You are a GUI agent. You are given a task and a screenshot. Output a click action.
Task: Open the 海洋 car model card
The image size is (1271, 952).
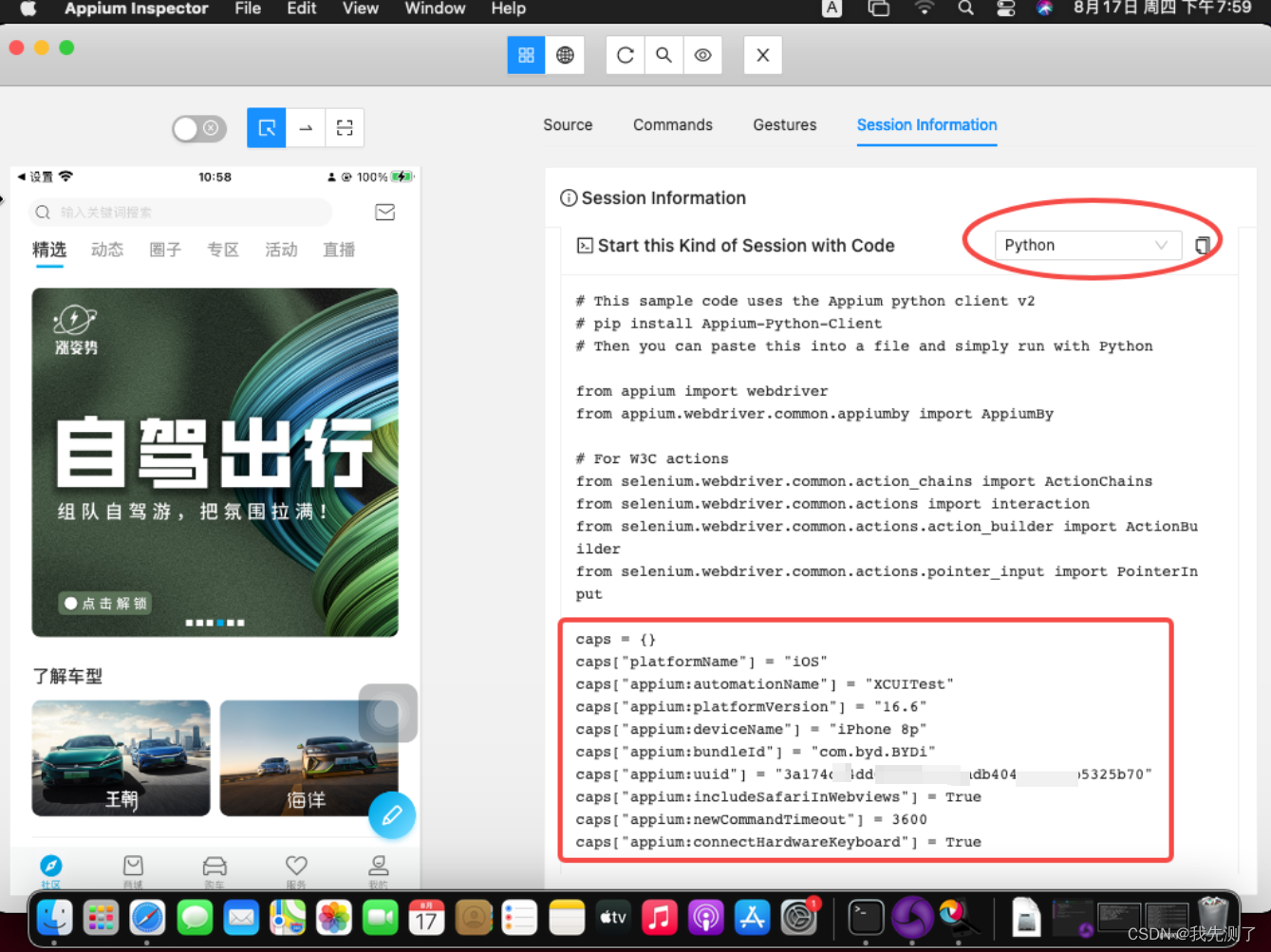click(308, 758)
